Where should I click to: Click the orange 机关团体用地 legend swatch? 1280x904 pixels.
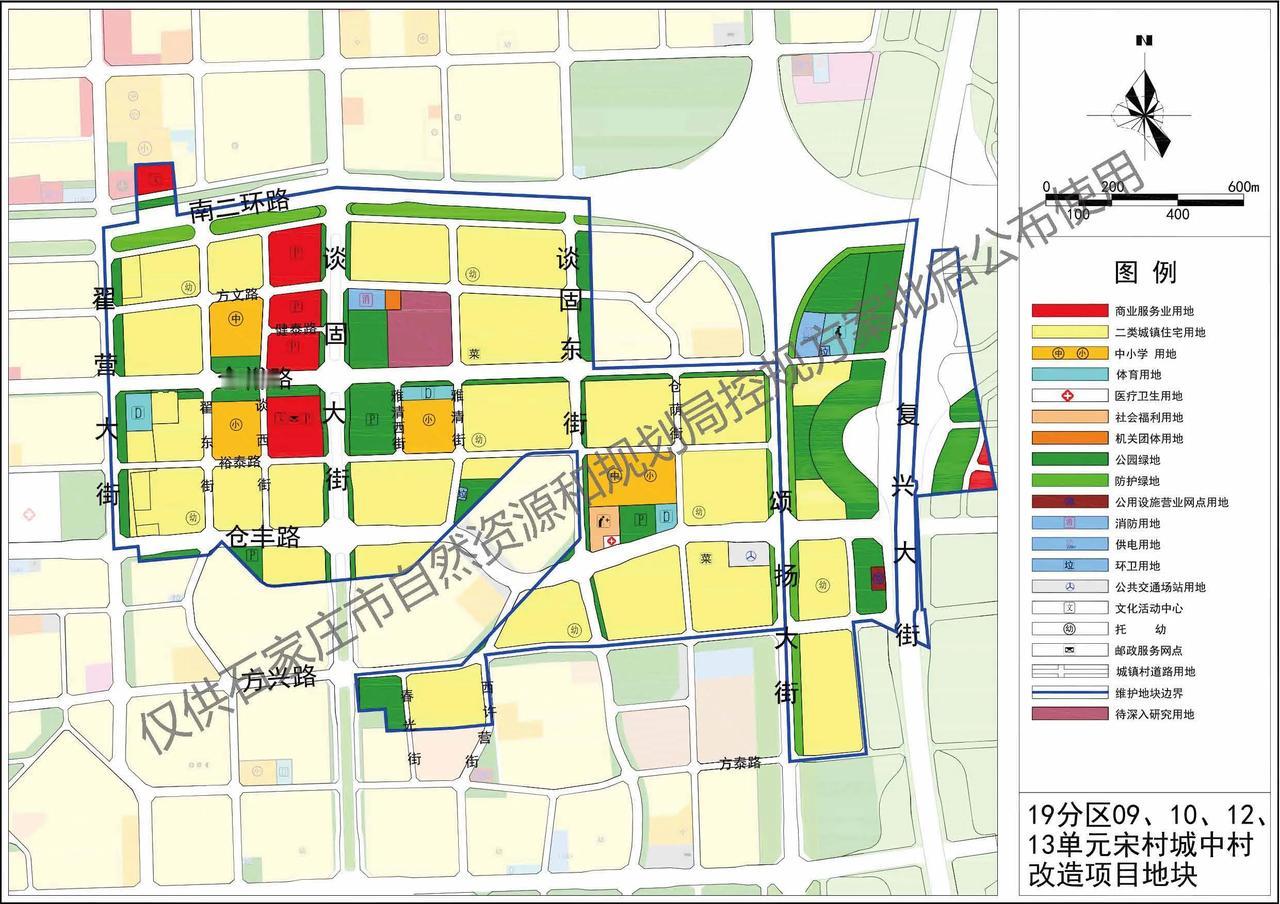coord(1069,438)
